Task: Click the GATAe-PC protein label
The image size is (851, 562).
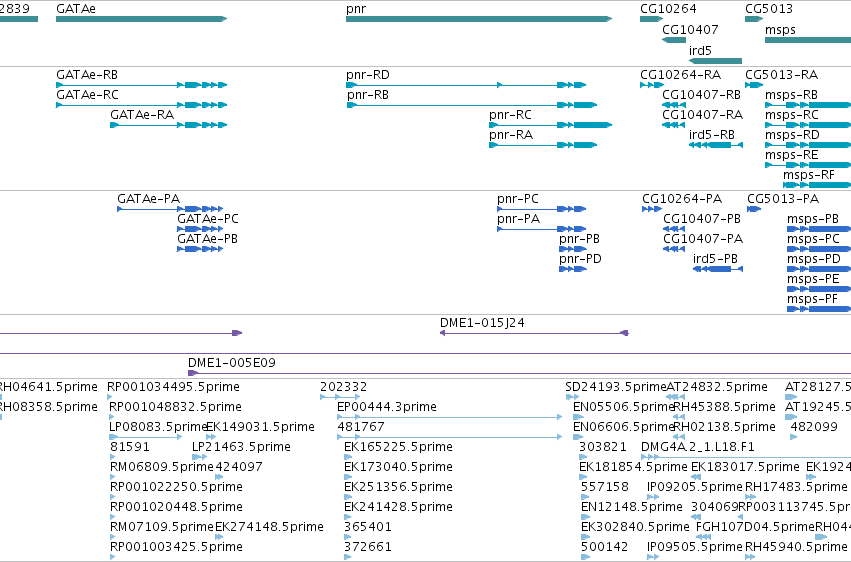Action: tap(207, 219)
